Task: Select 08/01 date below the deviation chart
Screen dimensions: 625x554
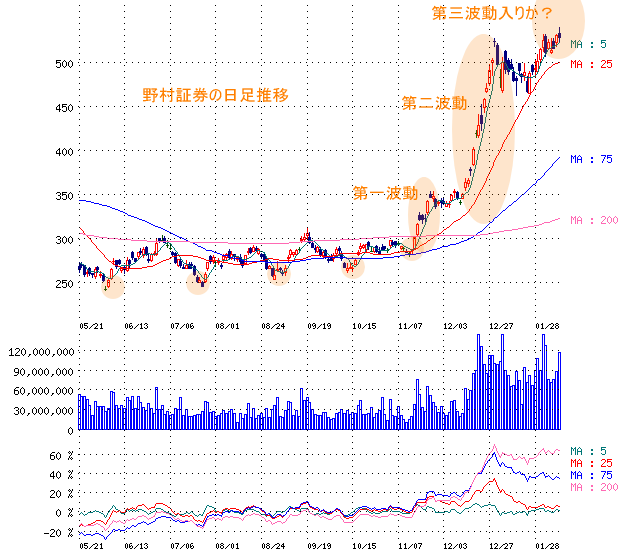Action: pyautogui.click(x=228, y=546)
